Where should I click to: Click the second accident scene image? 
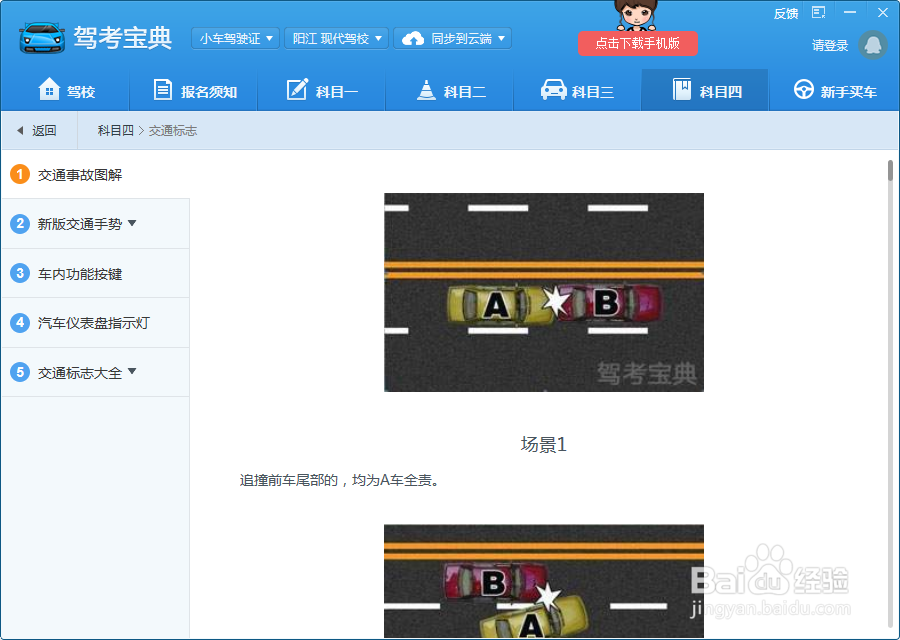coord(544,581)
